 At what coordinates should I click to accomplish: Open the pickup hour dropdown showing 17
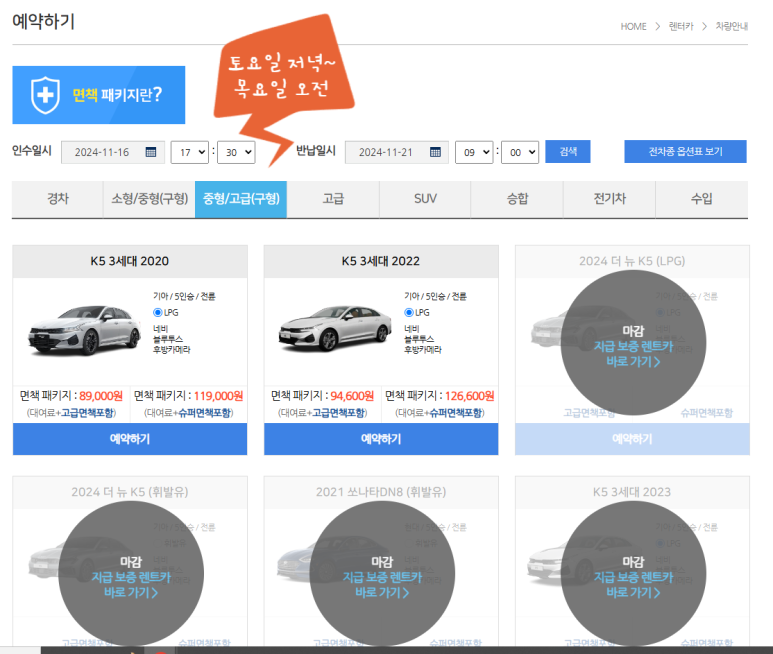tap(190, 152)
